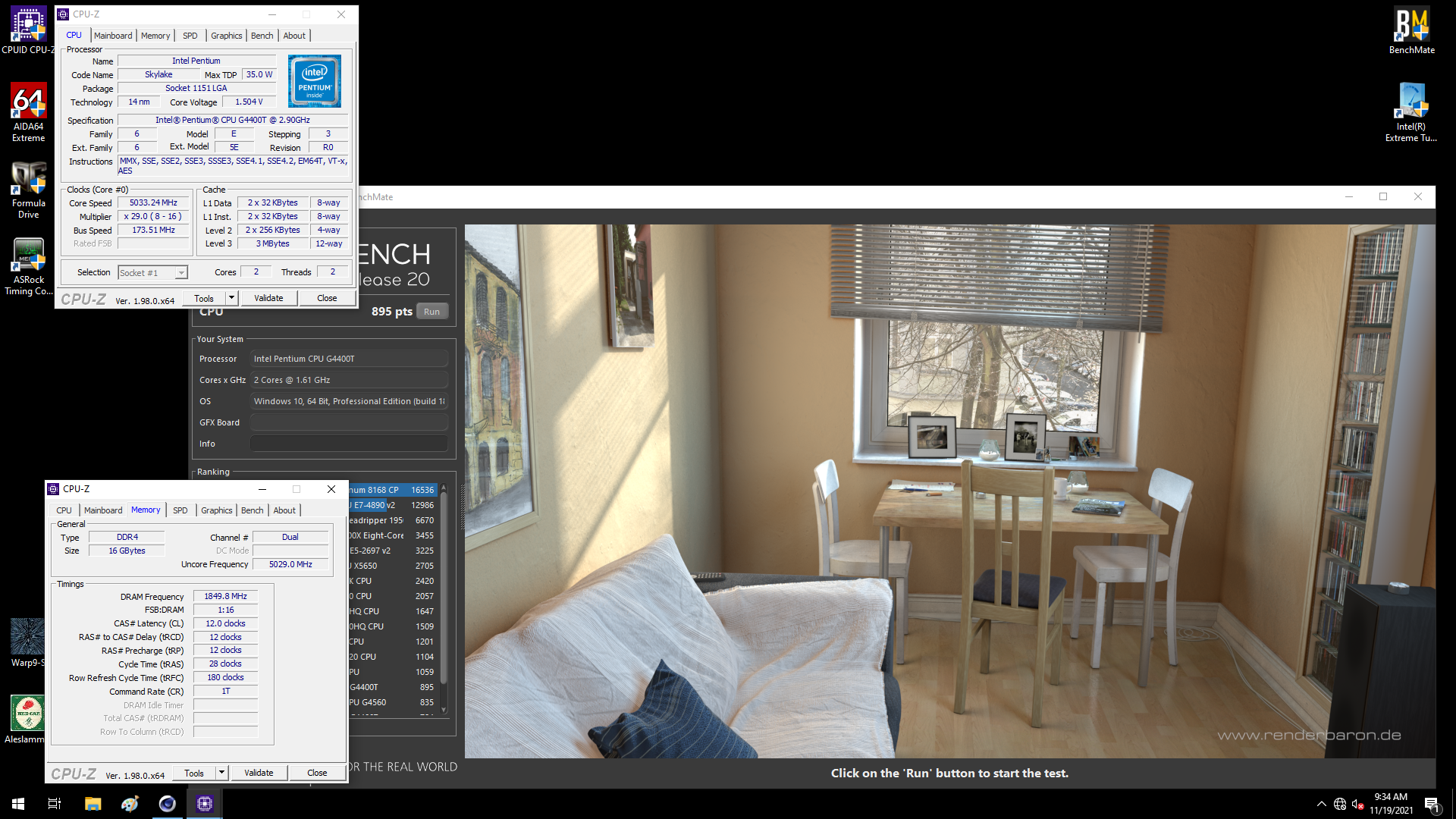Open Bench tab in lower CPU-Z window
Screen dimensions: 1456x819
tap(253, 510)
